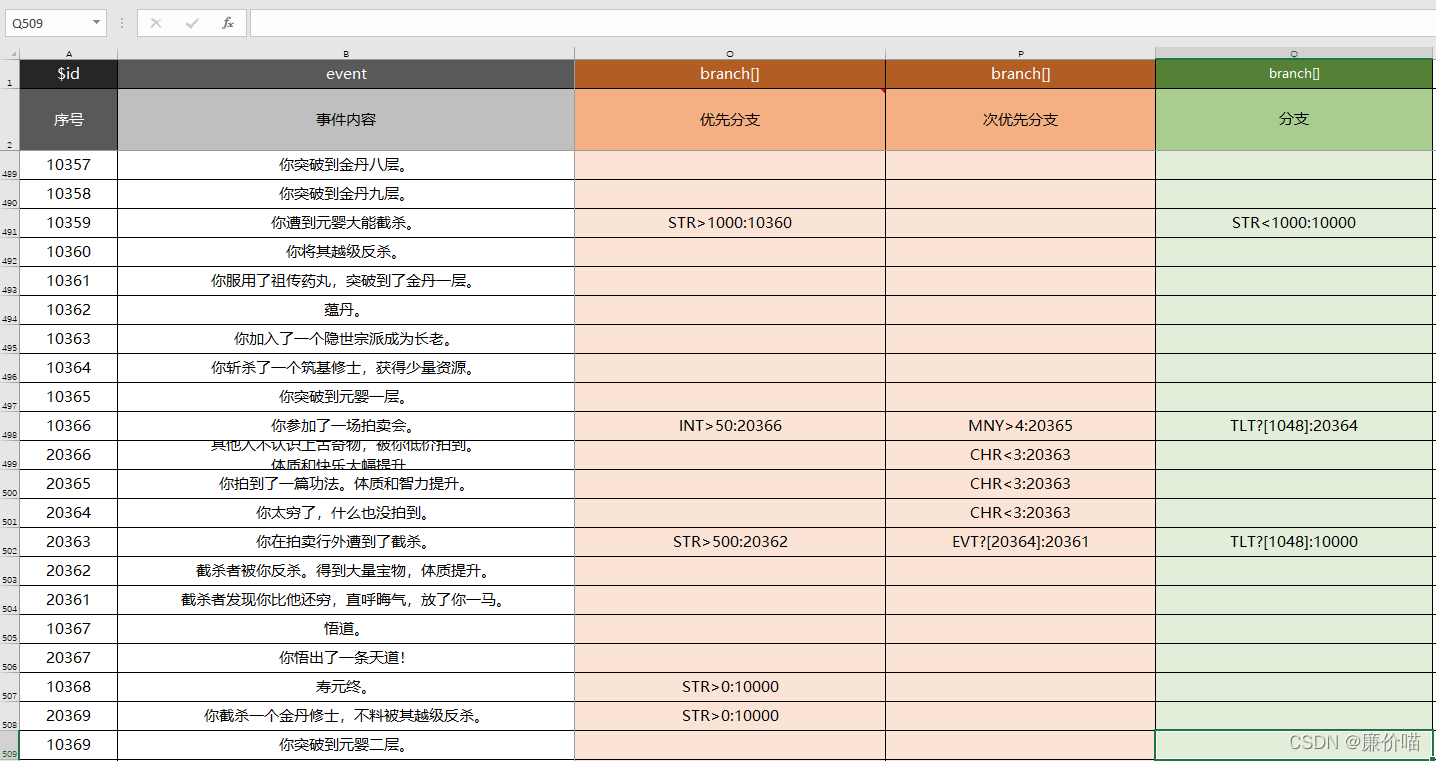1436x761 pixels.
Task: Select the cell 悟道。
Action: coord(346,629)
